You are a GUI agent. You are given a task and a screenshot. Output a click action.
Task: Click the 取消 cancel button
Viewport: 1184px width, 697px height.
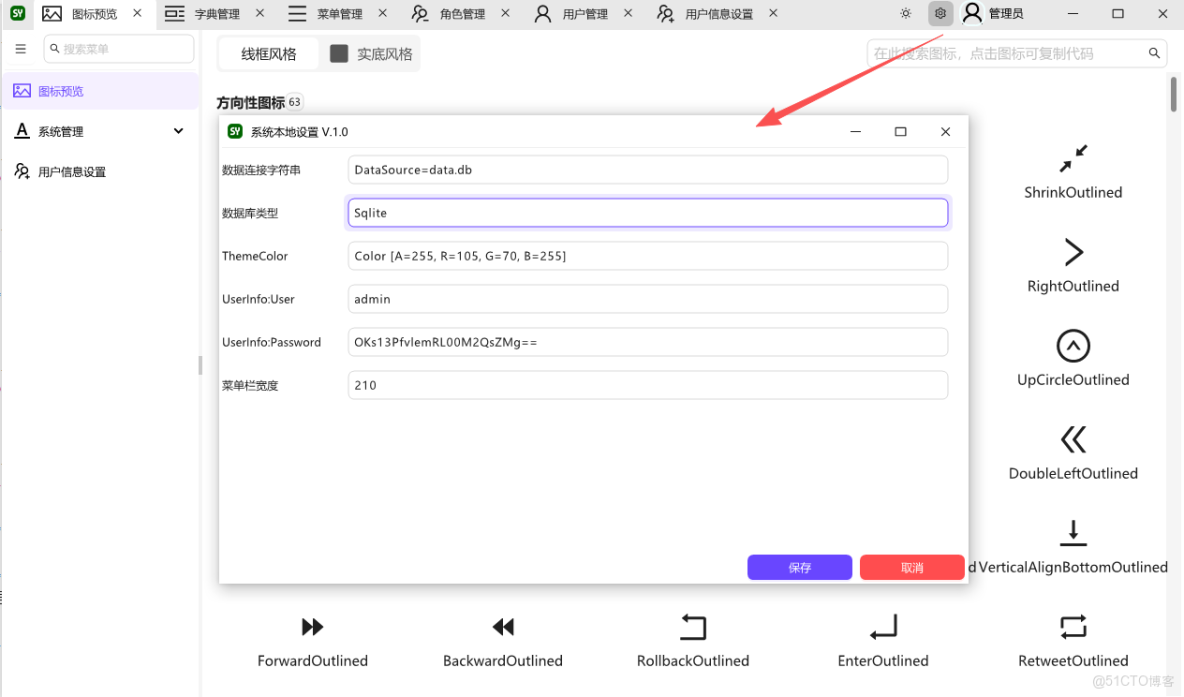[911, 567]
